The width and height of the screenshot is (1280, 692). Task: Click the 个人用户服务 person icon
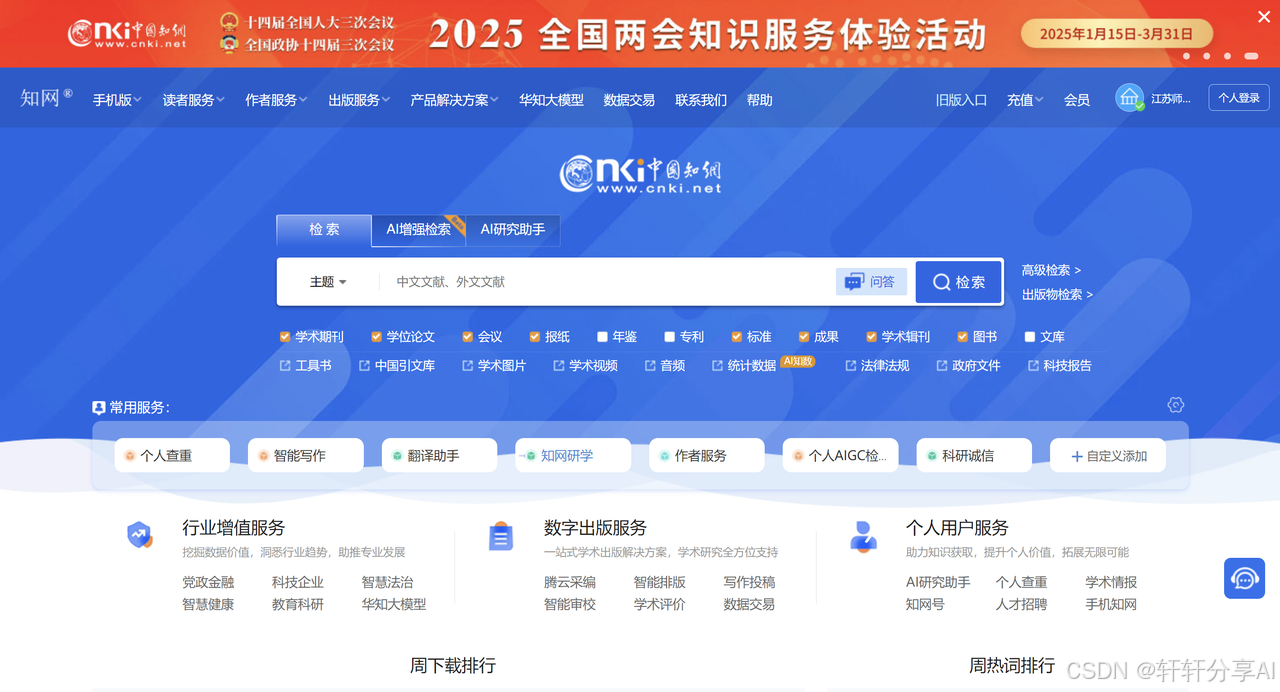pos(863,536)
